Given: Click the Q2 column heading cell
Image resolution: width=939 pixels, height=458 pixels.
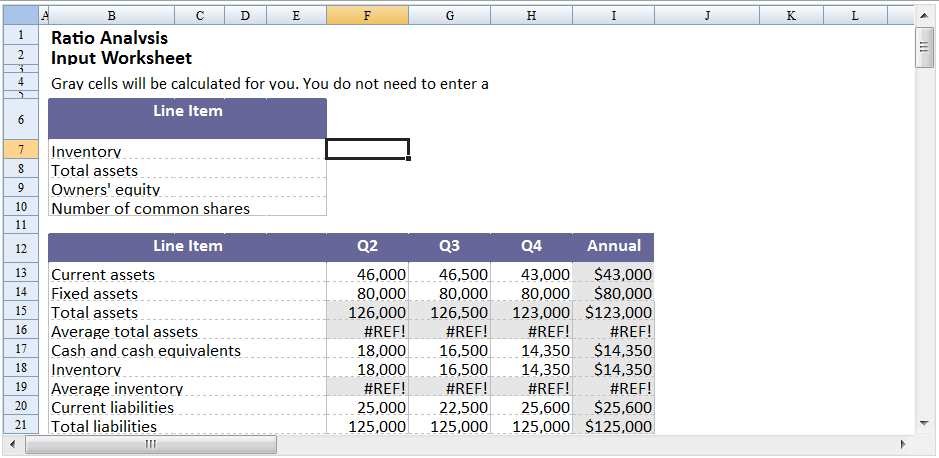Looking at the screenshot, I should click(x=367, y=246).
